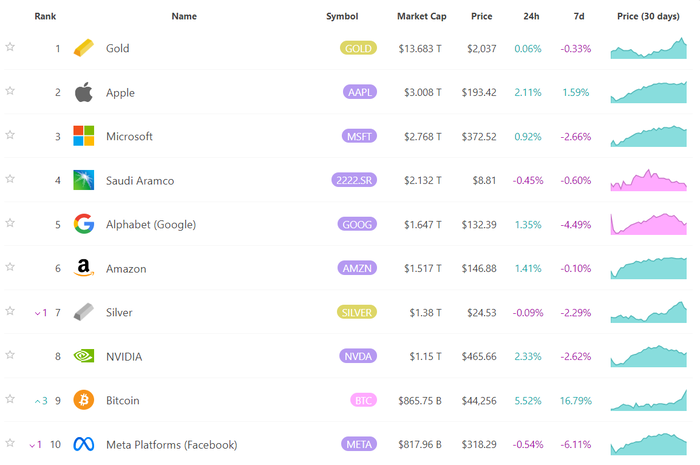Click Apple price $193.42

479,92
